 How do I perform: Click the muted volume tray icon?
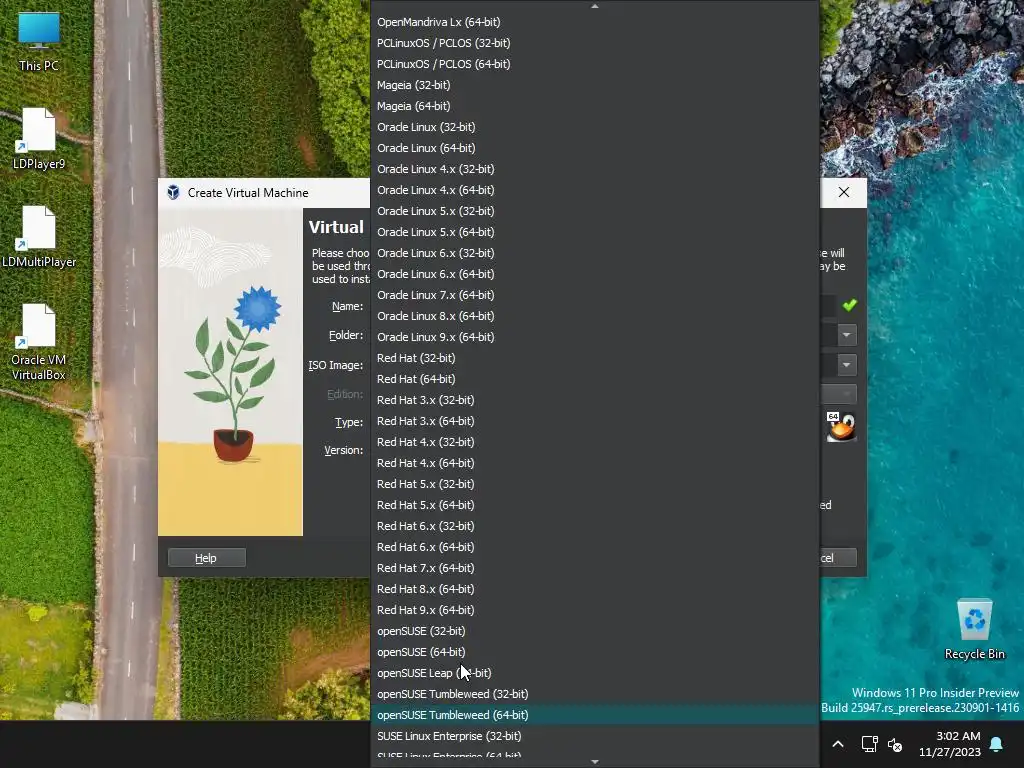coord(895,744)
